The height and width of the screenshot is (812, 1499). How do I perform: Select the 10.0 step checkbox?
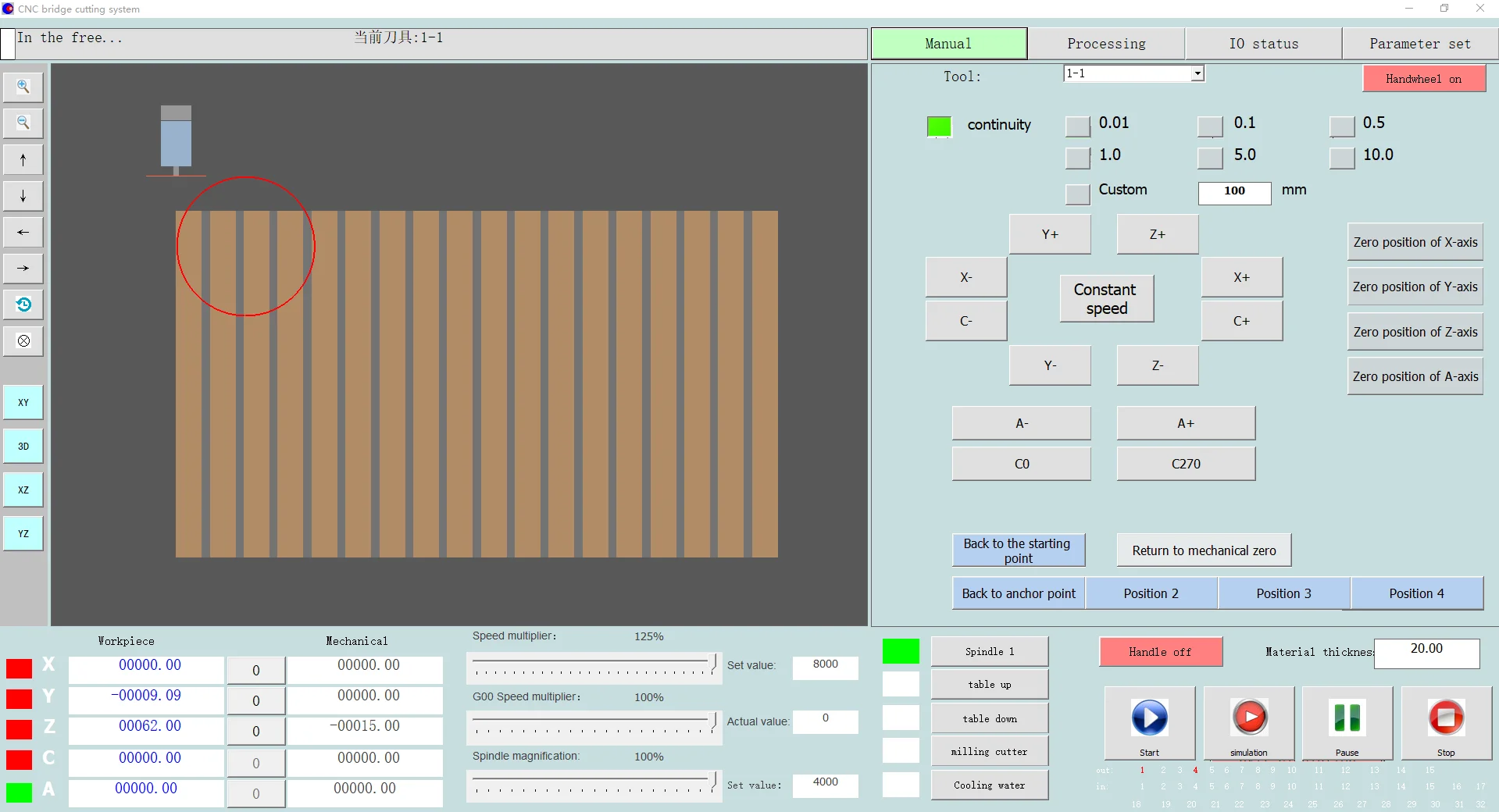point(1342,158)
